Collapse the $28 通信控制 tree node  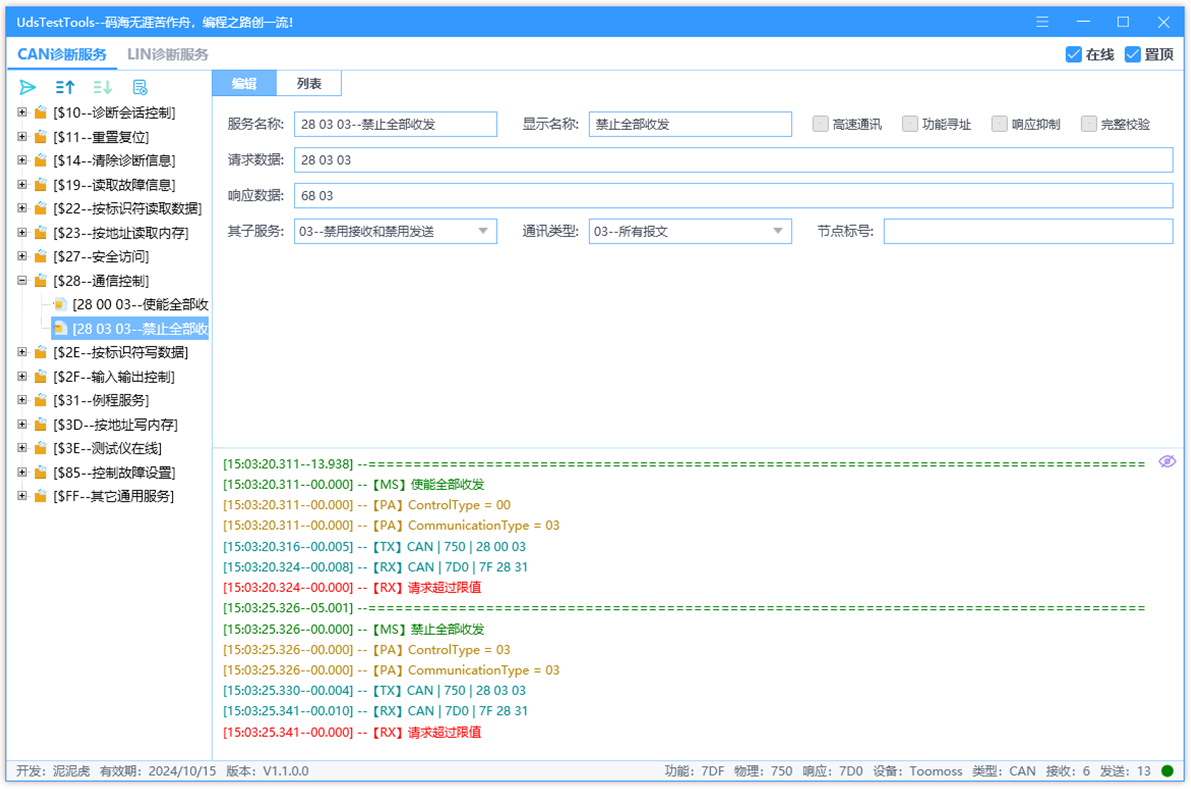point(22,280)
